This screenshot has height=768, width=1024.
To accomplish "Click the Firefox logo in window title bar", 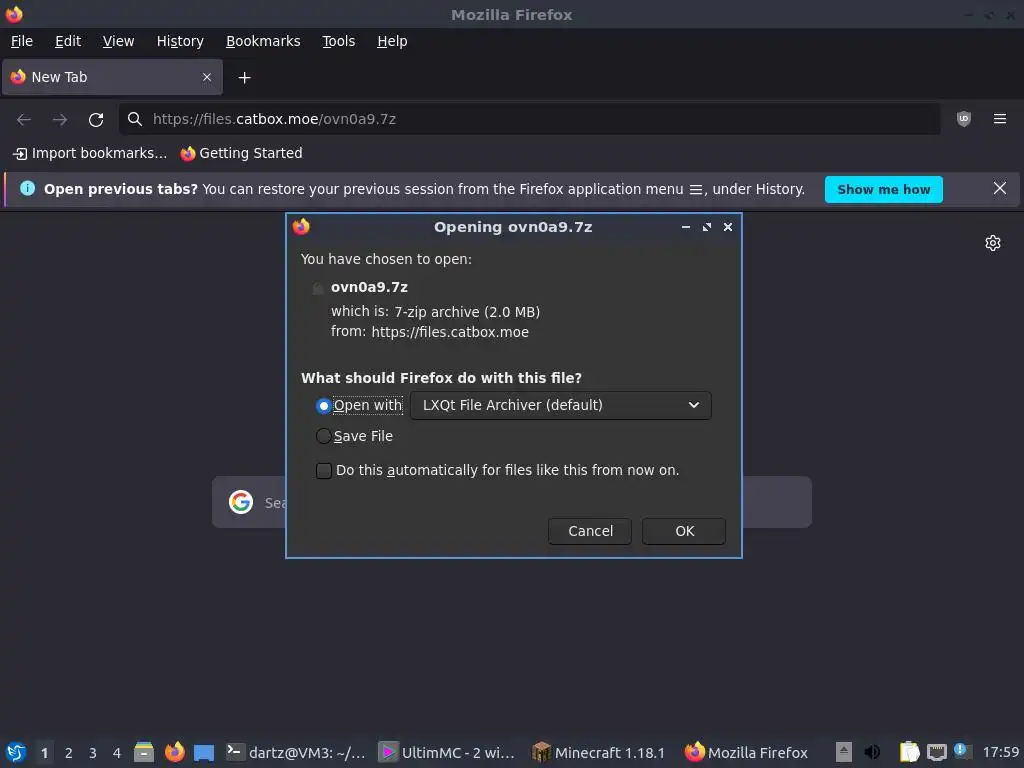I will pos(14,14).
